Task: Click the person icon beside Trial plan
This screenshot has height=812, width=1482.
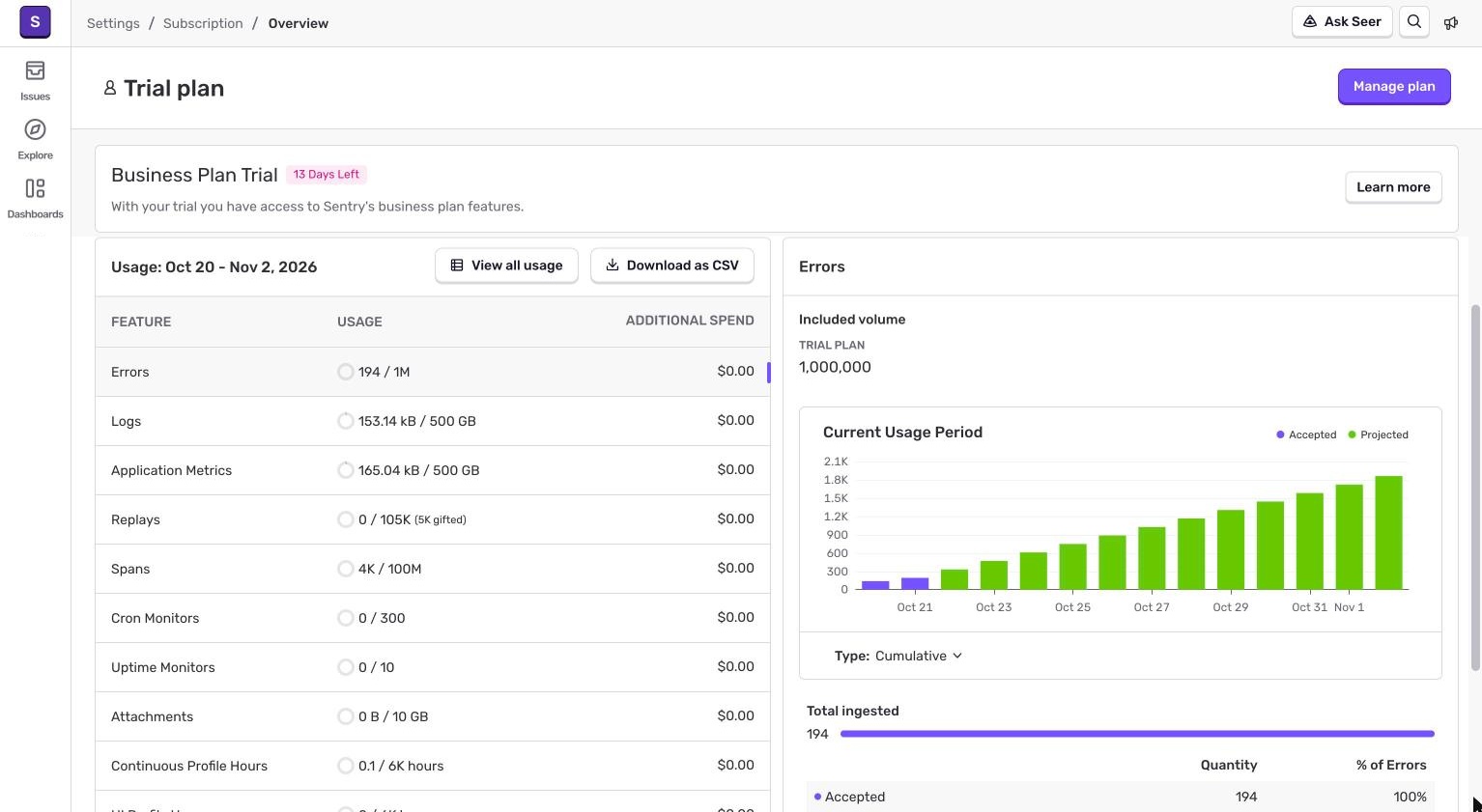Action: tap(110, 88)
